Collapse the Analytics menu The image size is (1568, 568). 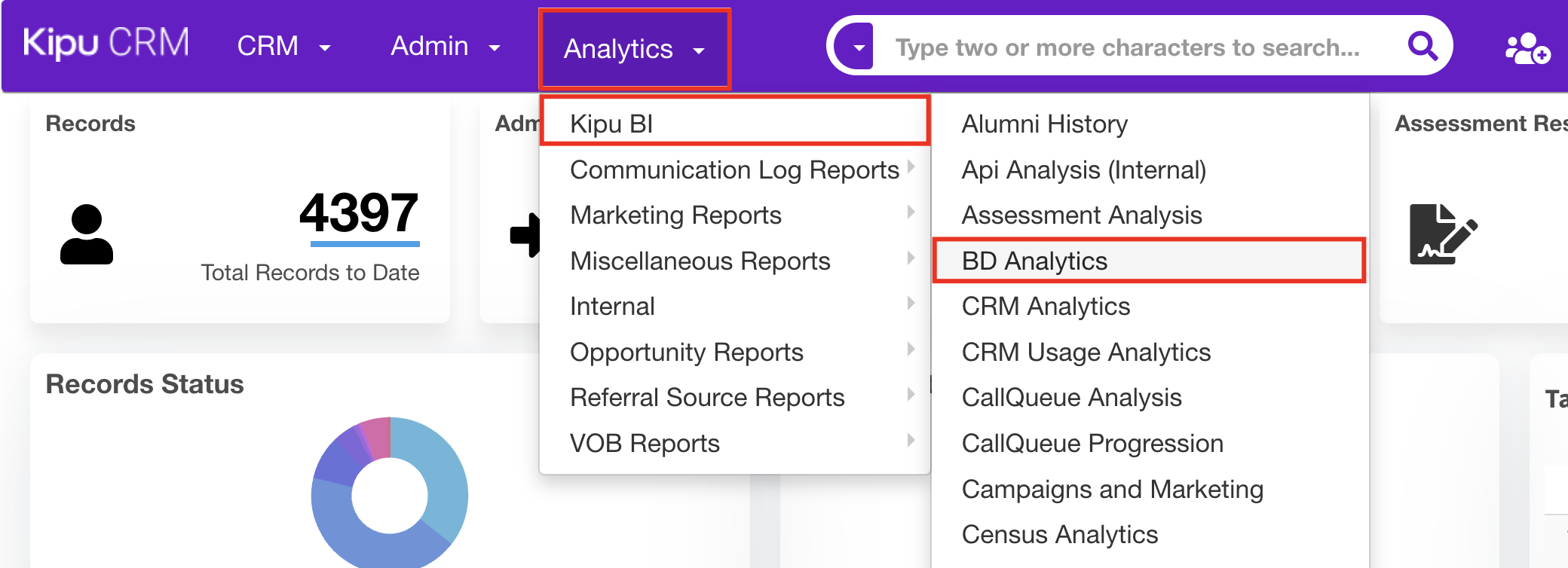pos(634,50)
